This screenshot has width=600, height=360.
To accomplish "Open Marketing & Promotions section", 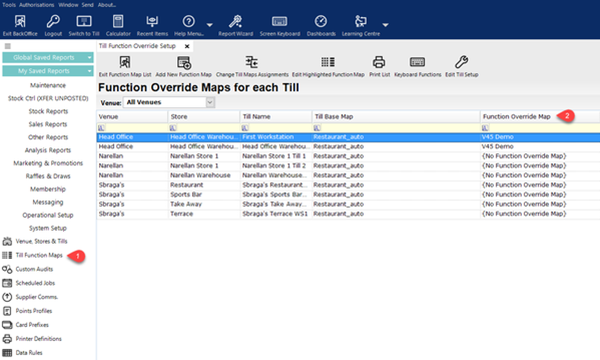I will [48, 163].
